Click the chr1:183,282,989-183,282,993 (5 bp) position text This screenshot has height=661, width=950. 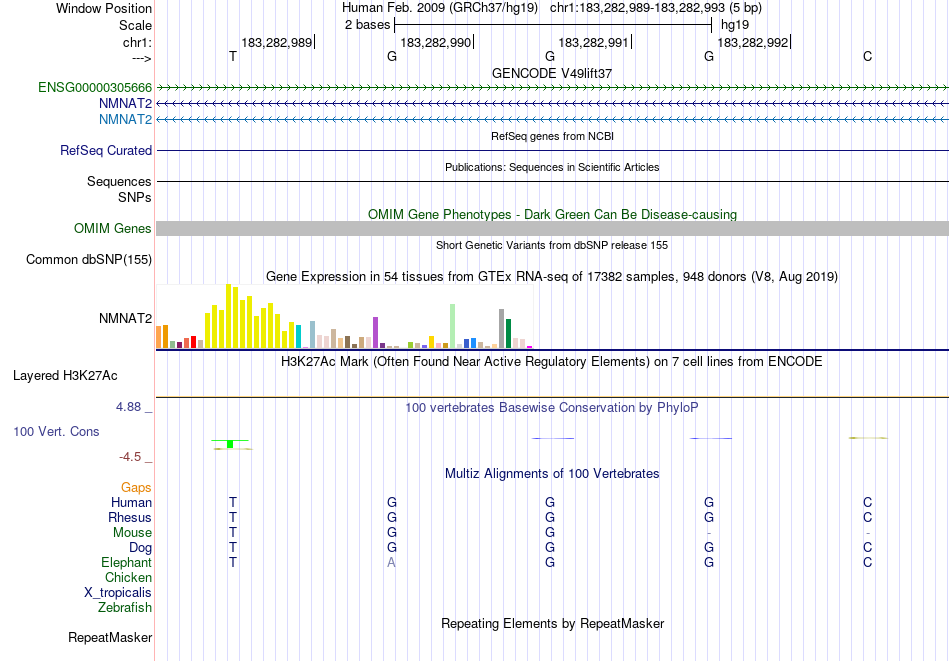(x=656, y=8)
